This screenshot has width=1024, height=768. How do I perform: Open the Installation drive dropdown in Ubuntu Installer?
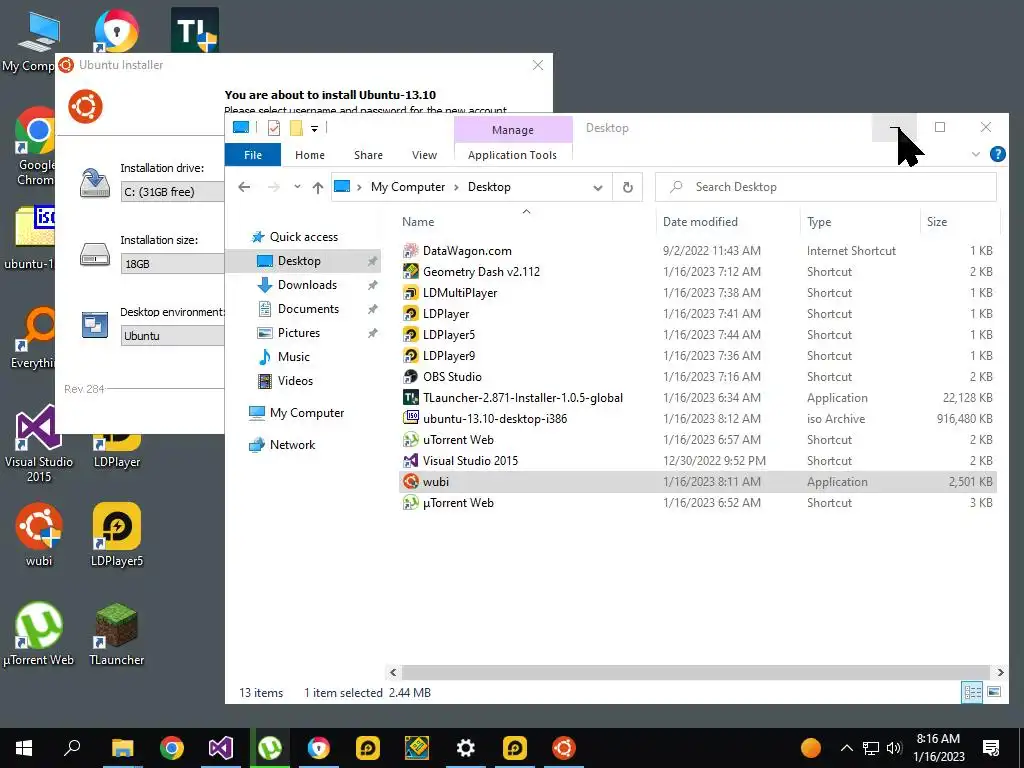click(173, 192)
